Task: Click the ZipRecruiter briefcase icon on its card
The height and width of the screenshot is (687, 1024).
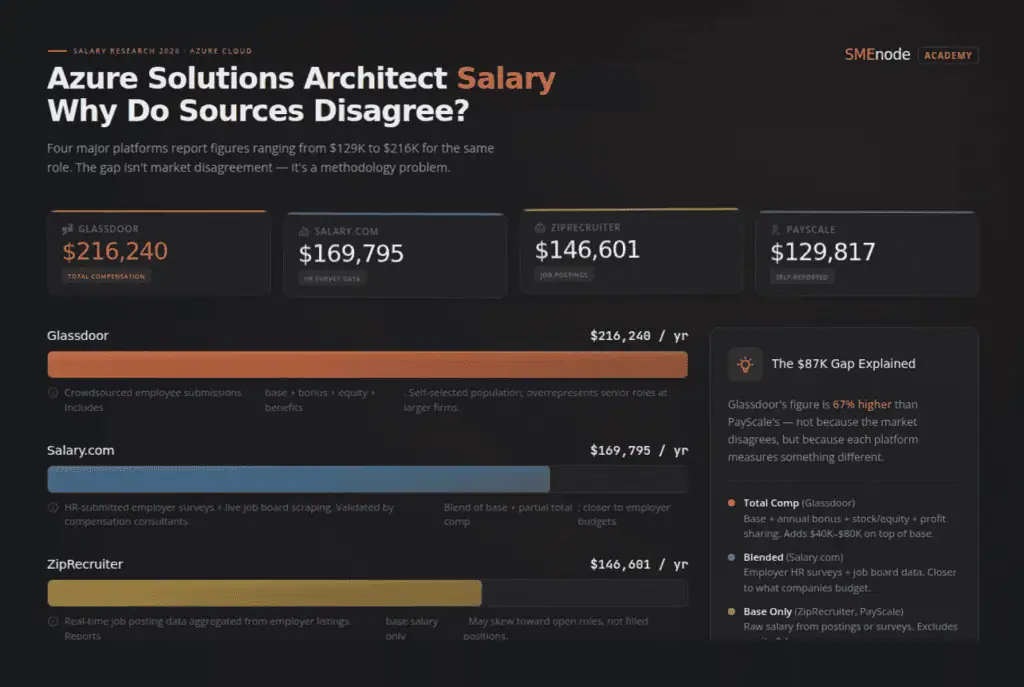Action: [x=538, y=227]
